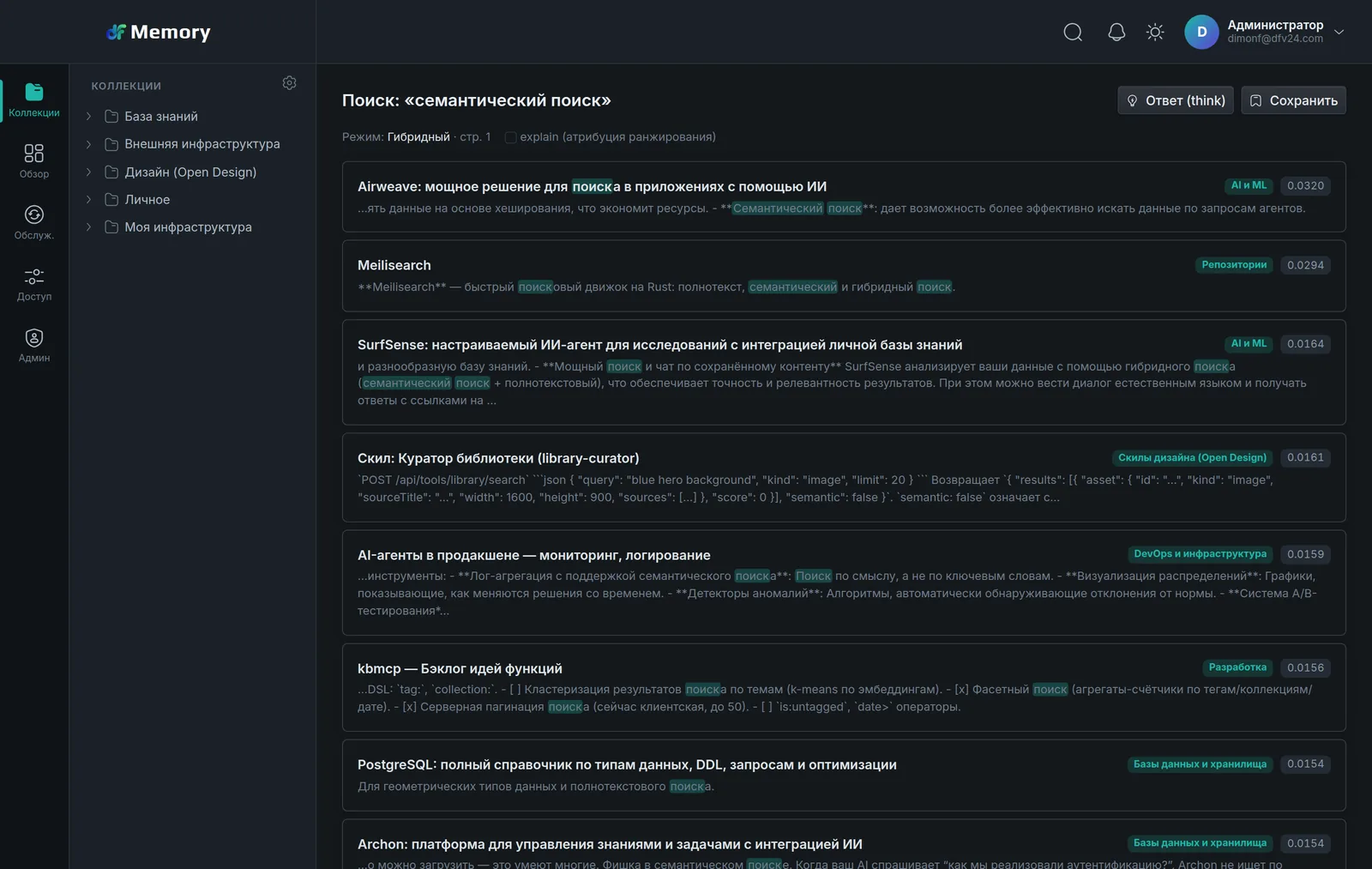Viewport: 1372px width, 869px height.
Task: Click dimonf@dfv24.com email text
Action: pyautogui.click(x=1274, y=39)
